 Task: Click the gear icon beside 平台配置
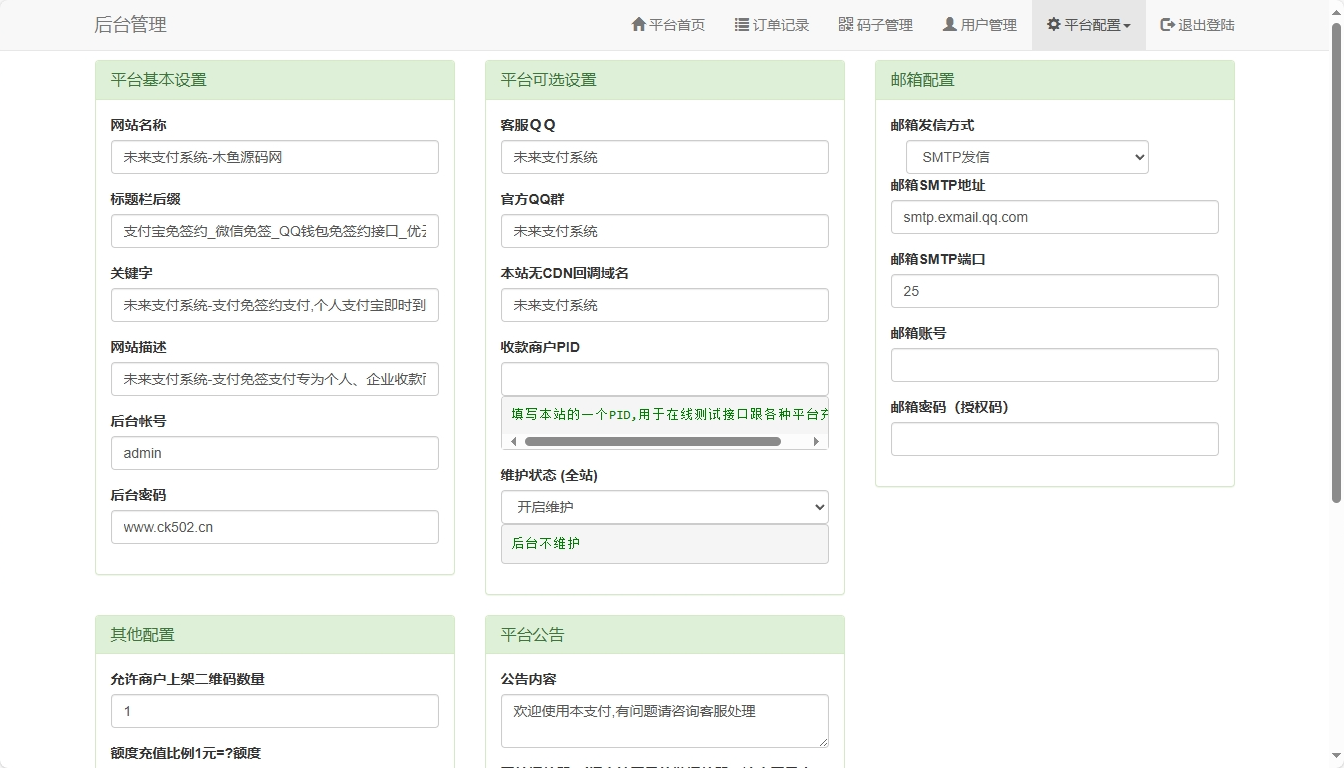pos(1053,24)
